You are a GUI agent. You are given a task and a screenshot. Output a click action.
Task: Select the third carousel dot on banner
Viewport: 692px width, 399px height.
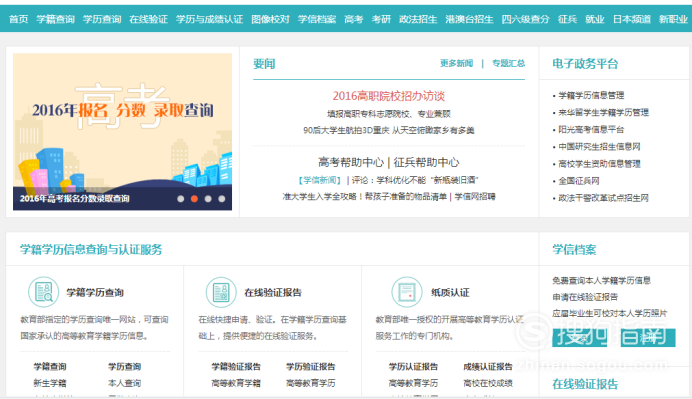[x=208, y=199]
